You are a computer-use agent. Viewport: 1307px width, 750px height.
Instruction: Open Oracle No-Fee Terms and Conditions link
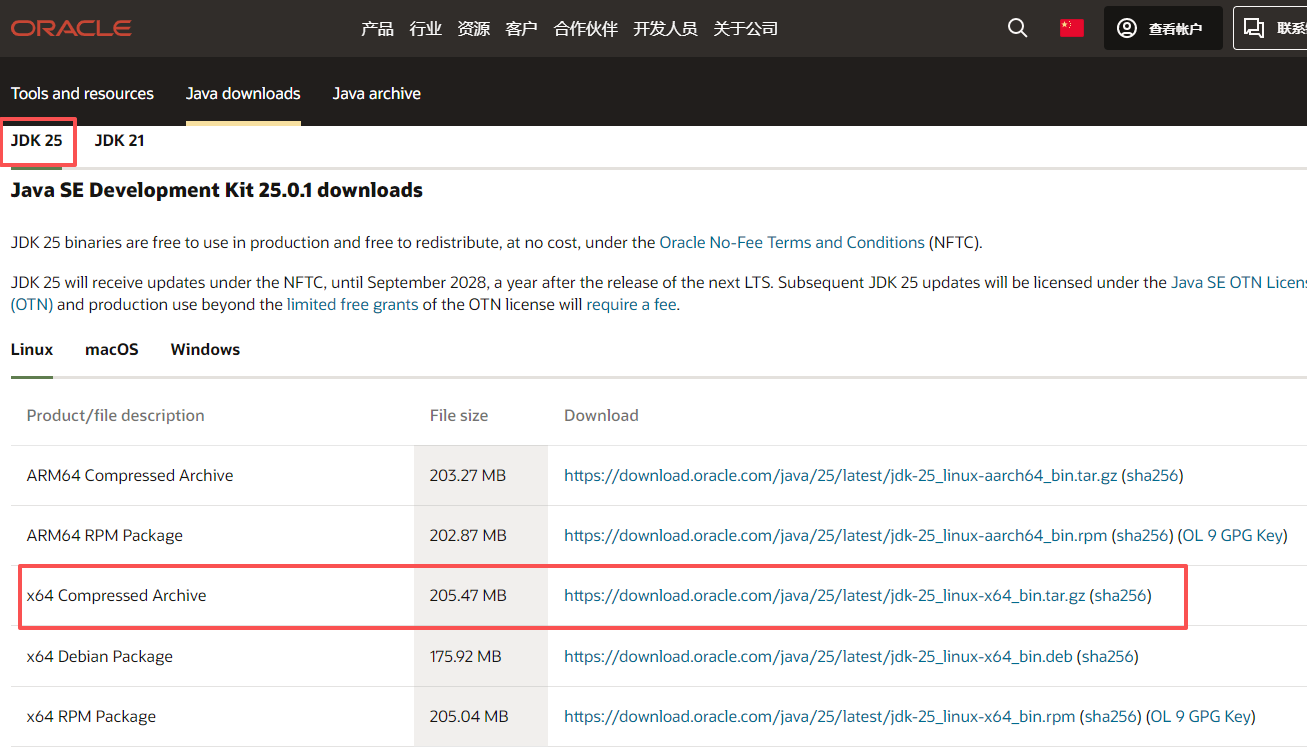[x=792, y=242]
